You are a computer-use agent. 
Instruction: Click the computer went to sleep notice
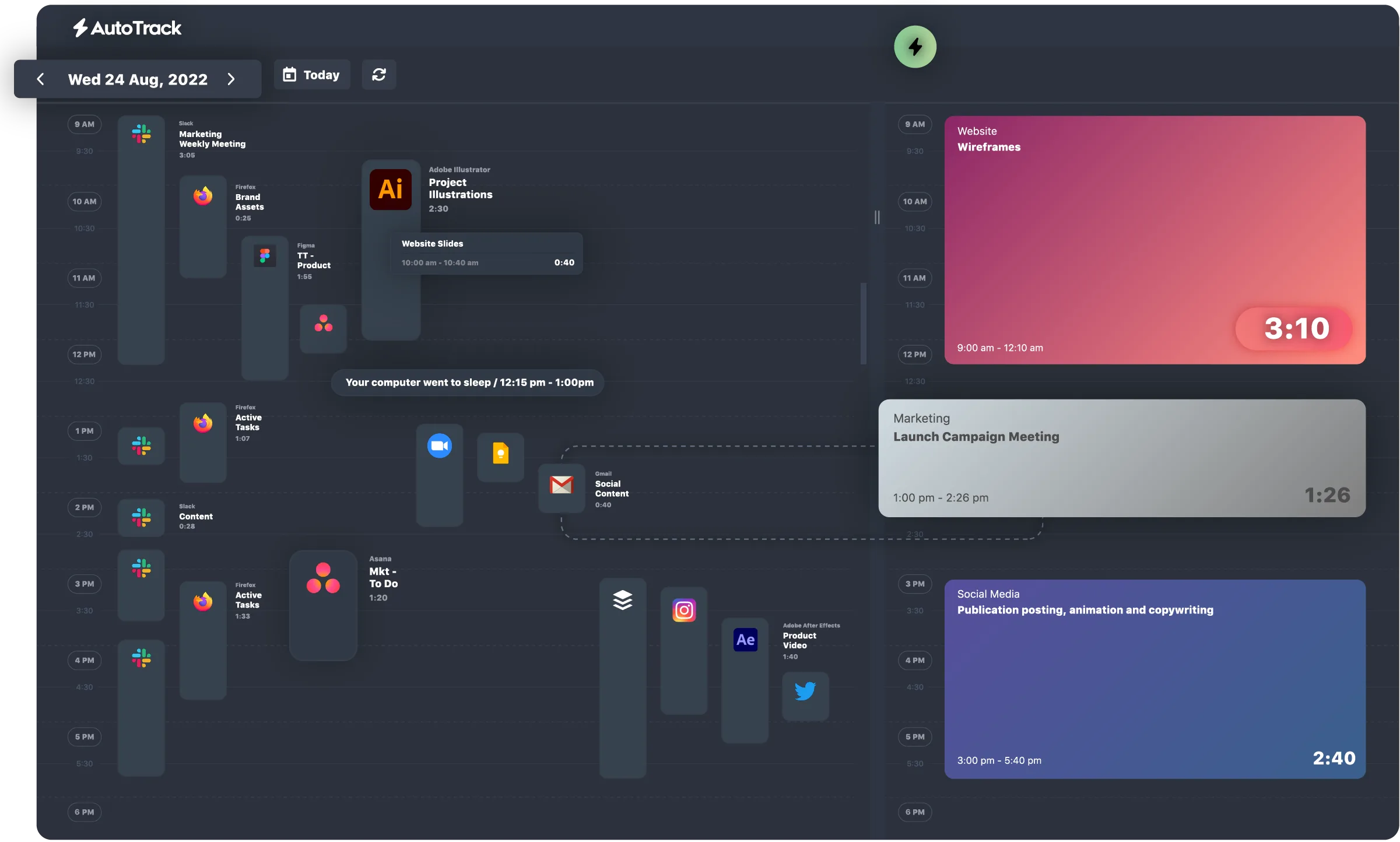[468, 383]
